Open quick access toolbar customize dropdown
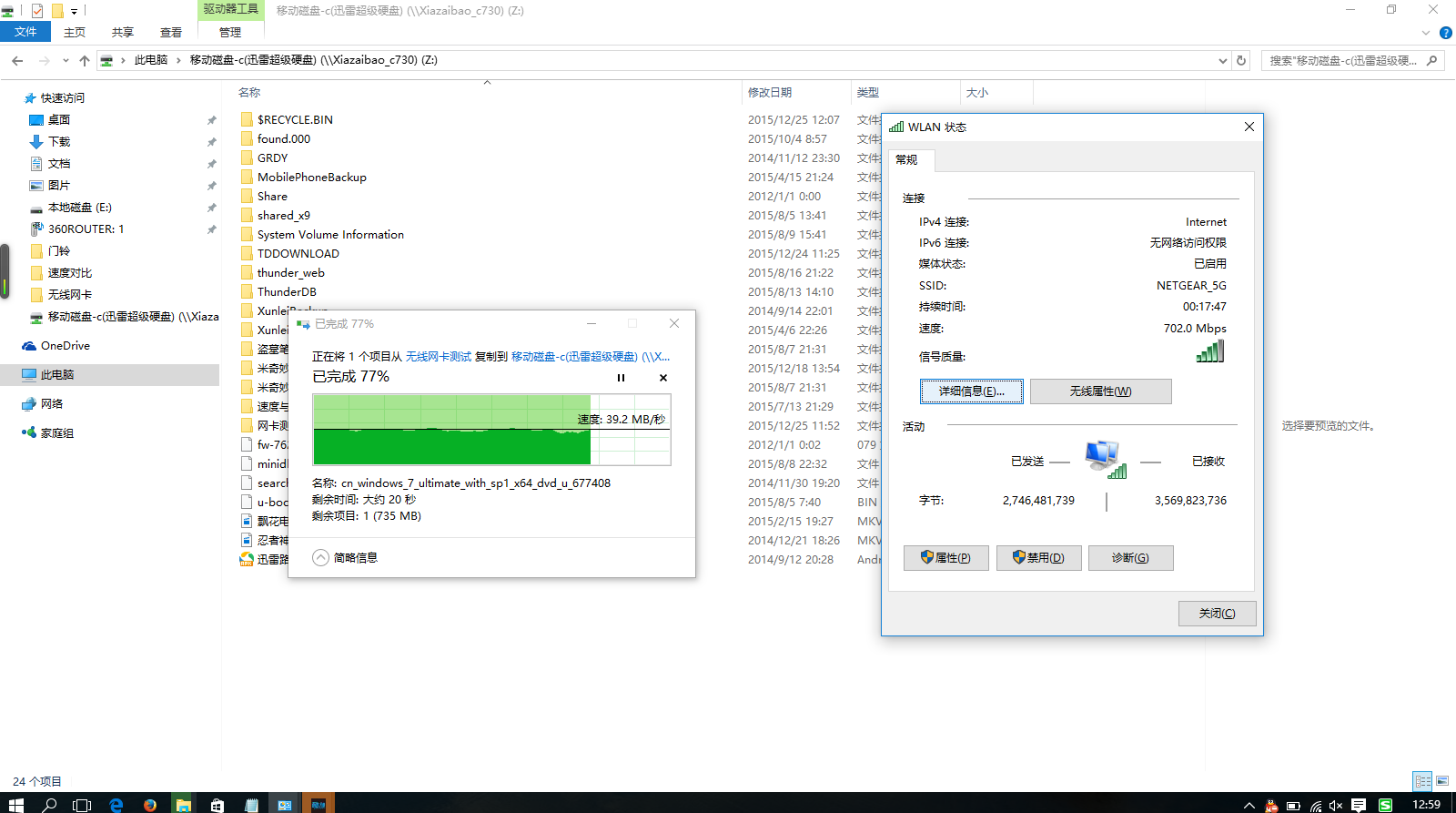This screenshot has width=1456, height=813. (75, 11)
